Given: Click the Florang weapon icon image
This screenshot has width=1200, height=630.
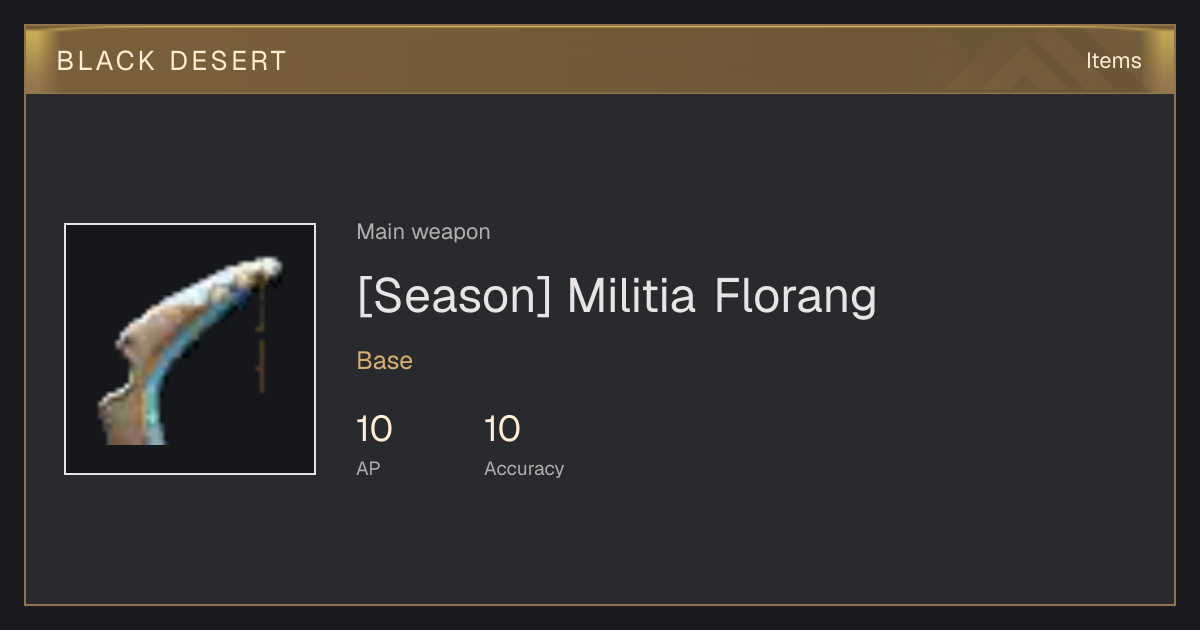Looking at the screenshot, I should click(x=190, y=349).
